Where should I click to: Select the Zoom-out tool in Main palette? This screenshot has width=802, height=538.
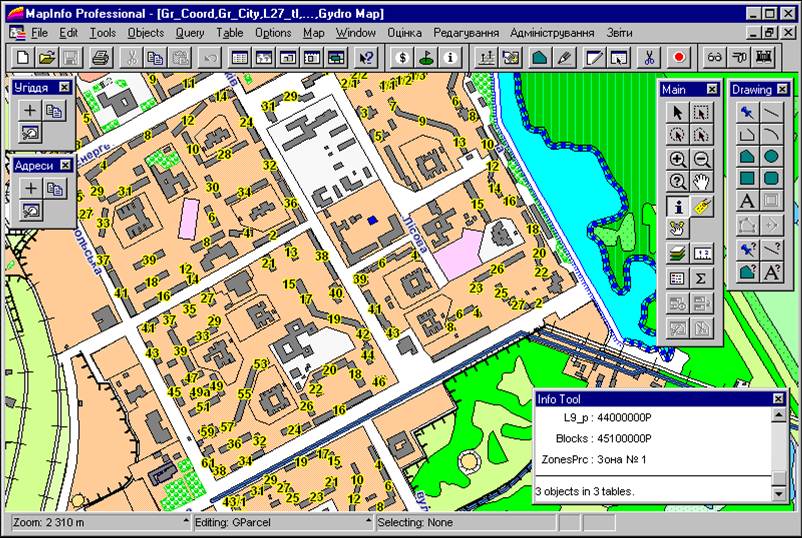point(701,159)
